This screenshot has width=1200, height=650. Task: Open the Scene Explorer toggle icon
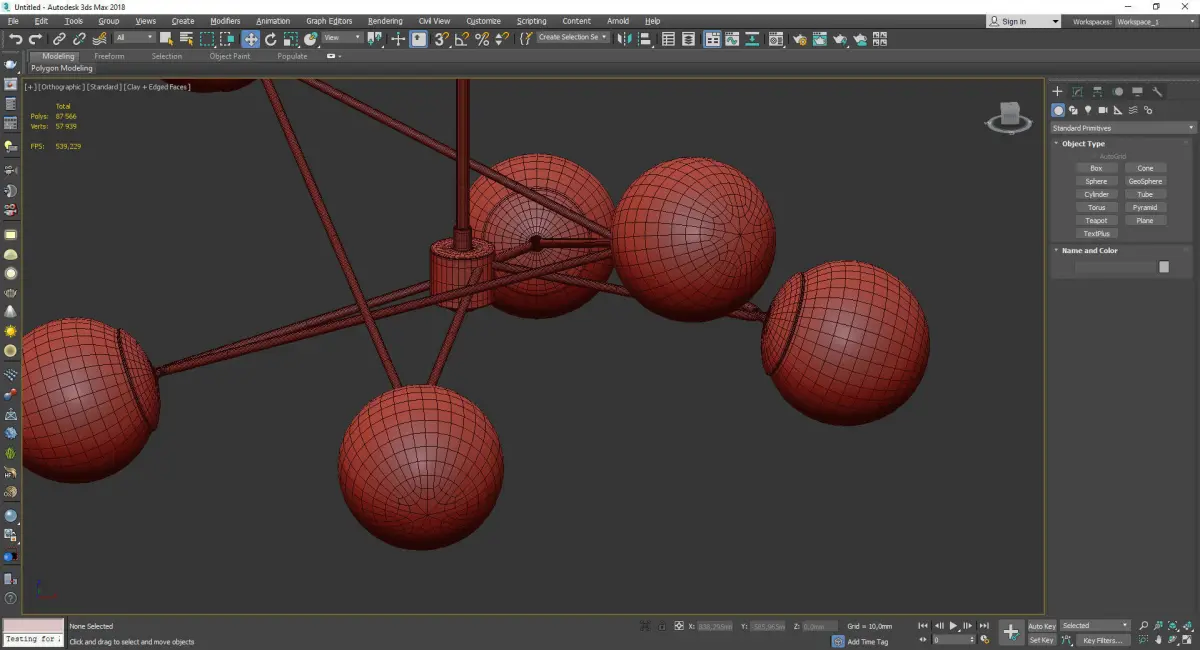pyautogui.click(x=667, y=39)
